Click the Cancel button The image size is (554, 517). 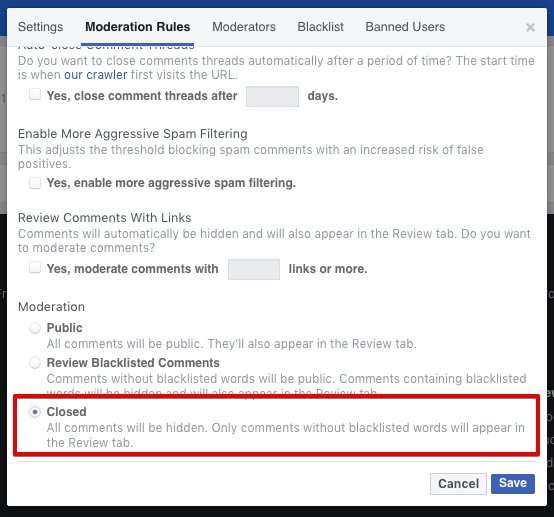458,484
